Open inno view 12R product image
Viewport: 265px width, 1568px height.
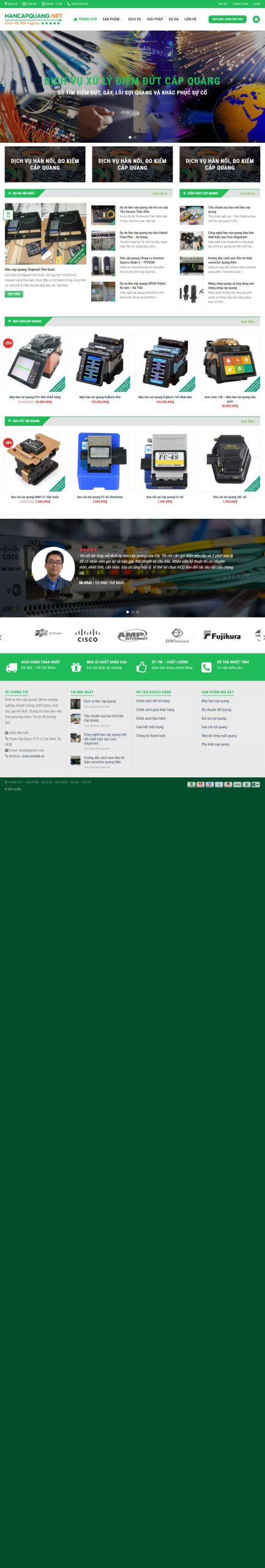coord(230,363)
